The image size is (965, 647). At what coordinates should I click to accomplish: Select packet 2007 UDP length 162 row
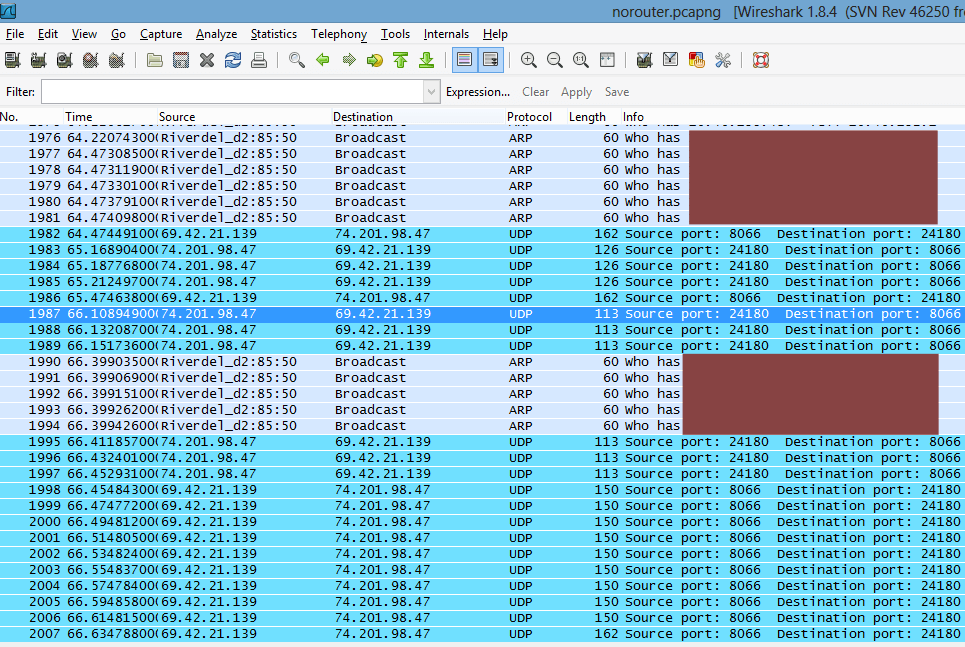pyautogui.click(x=482, y=634)
